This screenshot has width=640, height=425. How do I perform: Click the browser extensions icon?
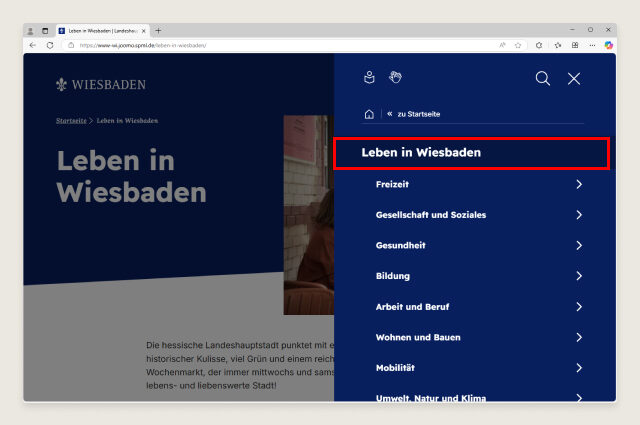[539, 45]
